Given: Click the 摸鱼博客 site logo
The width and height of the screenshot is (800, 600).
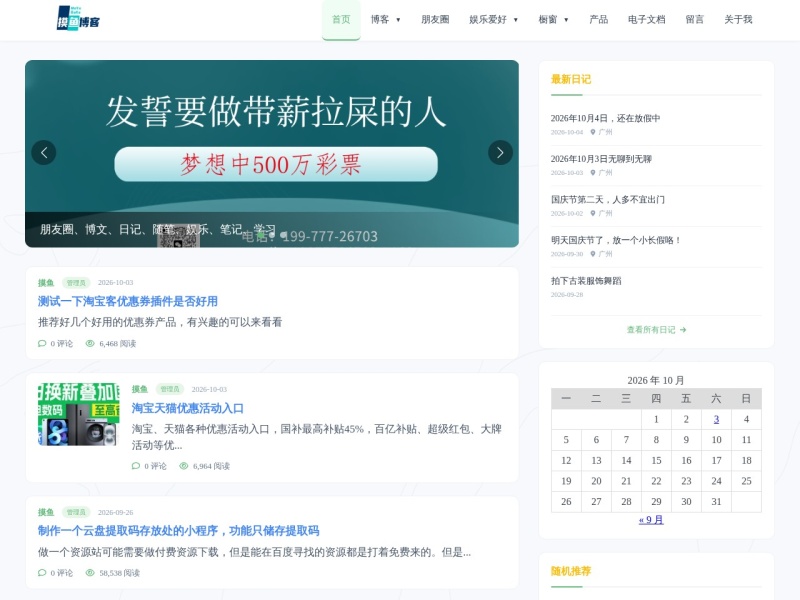Looking at the screenshot, I should [x=79, y=19].
